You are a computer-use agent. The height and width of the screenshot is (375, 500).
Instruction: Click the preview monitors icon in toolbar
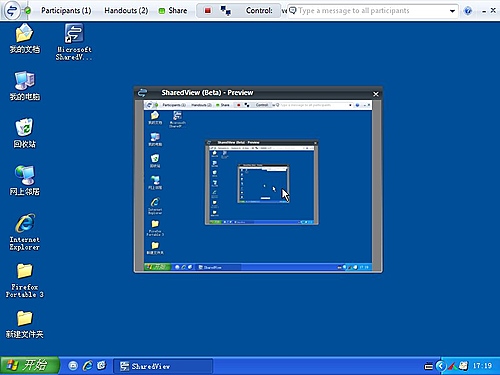tap(226, 11)
